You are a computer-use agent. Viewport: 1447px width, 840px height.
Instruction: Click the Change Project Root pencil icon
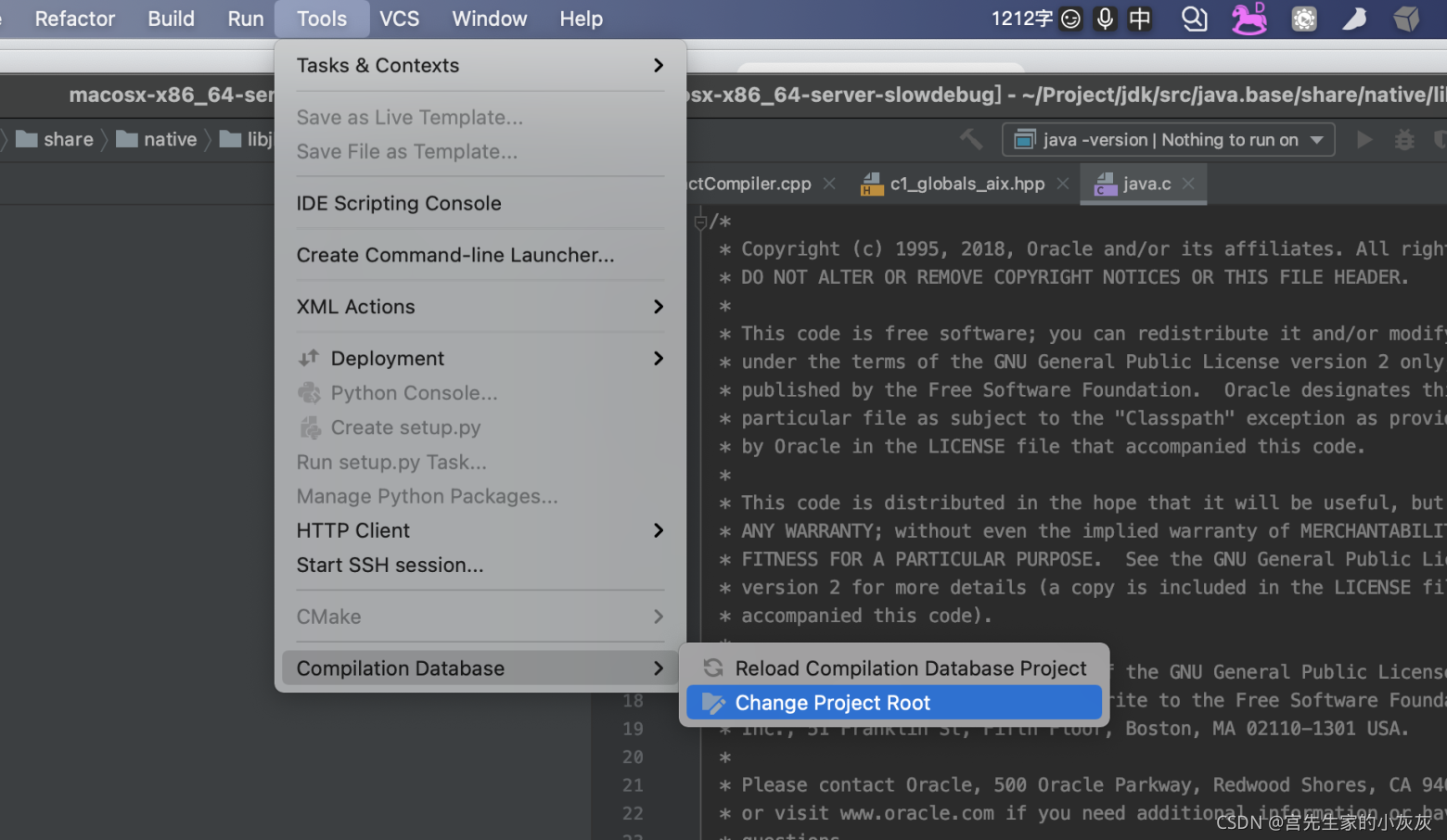pyautogui.click(x=712, y=703)
